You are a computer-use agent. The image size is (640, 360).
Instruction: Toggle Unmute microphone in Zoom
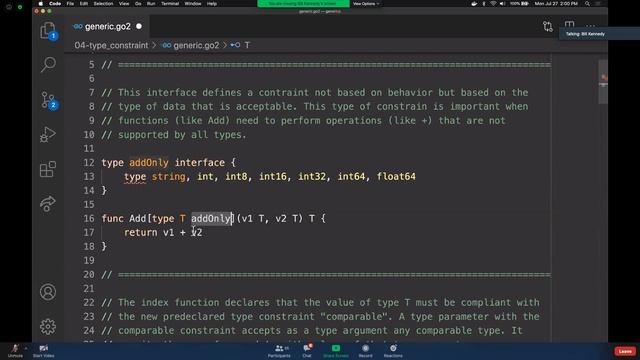coord(15,351)
